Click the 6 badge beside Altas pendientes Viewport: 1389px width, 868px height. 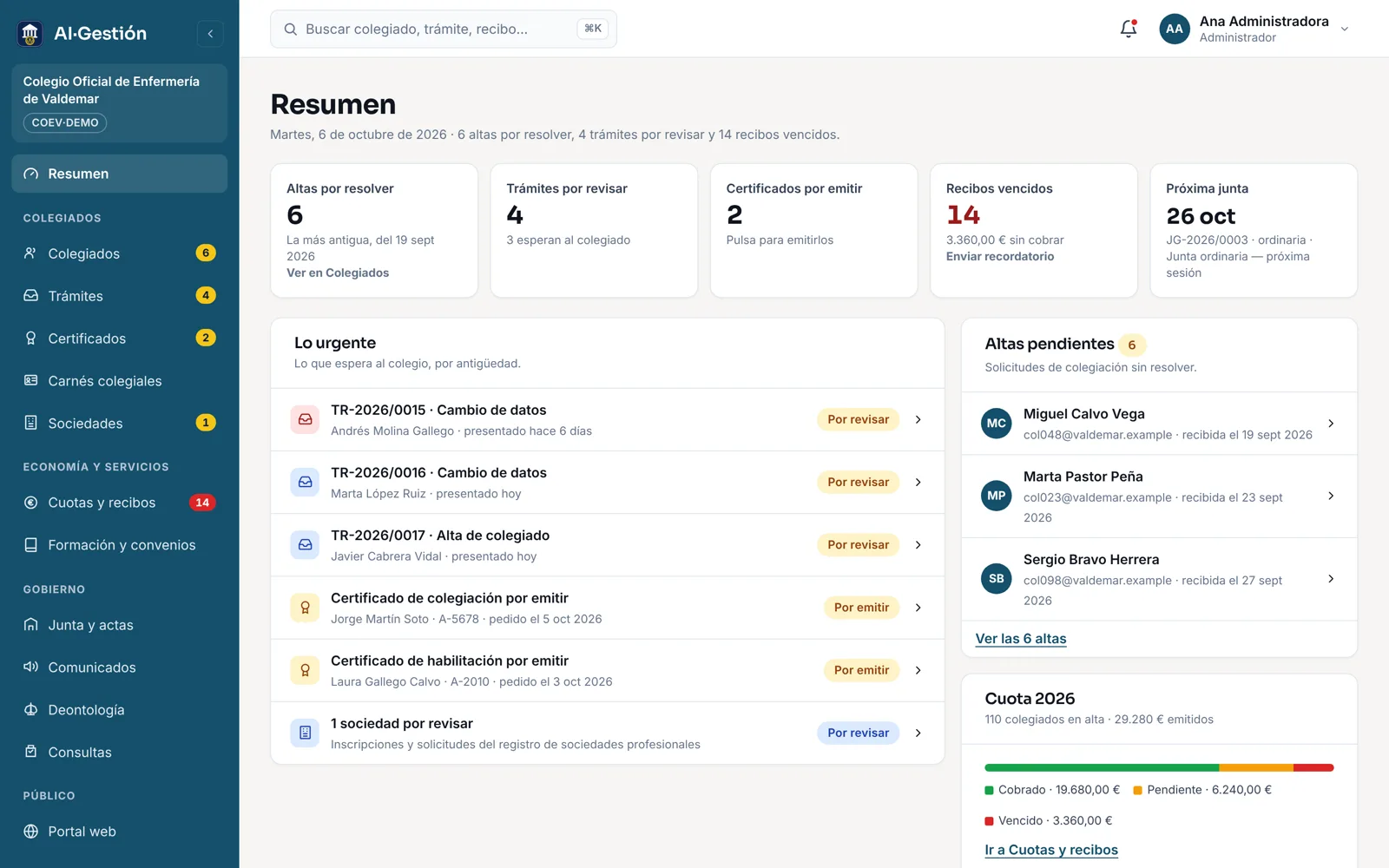1132,345
